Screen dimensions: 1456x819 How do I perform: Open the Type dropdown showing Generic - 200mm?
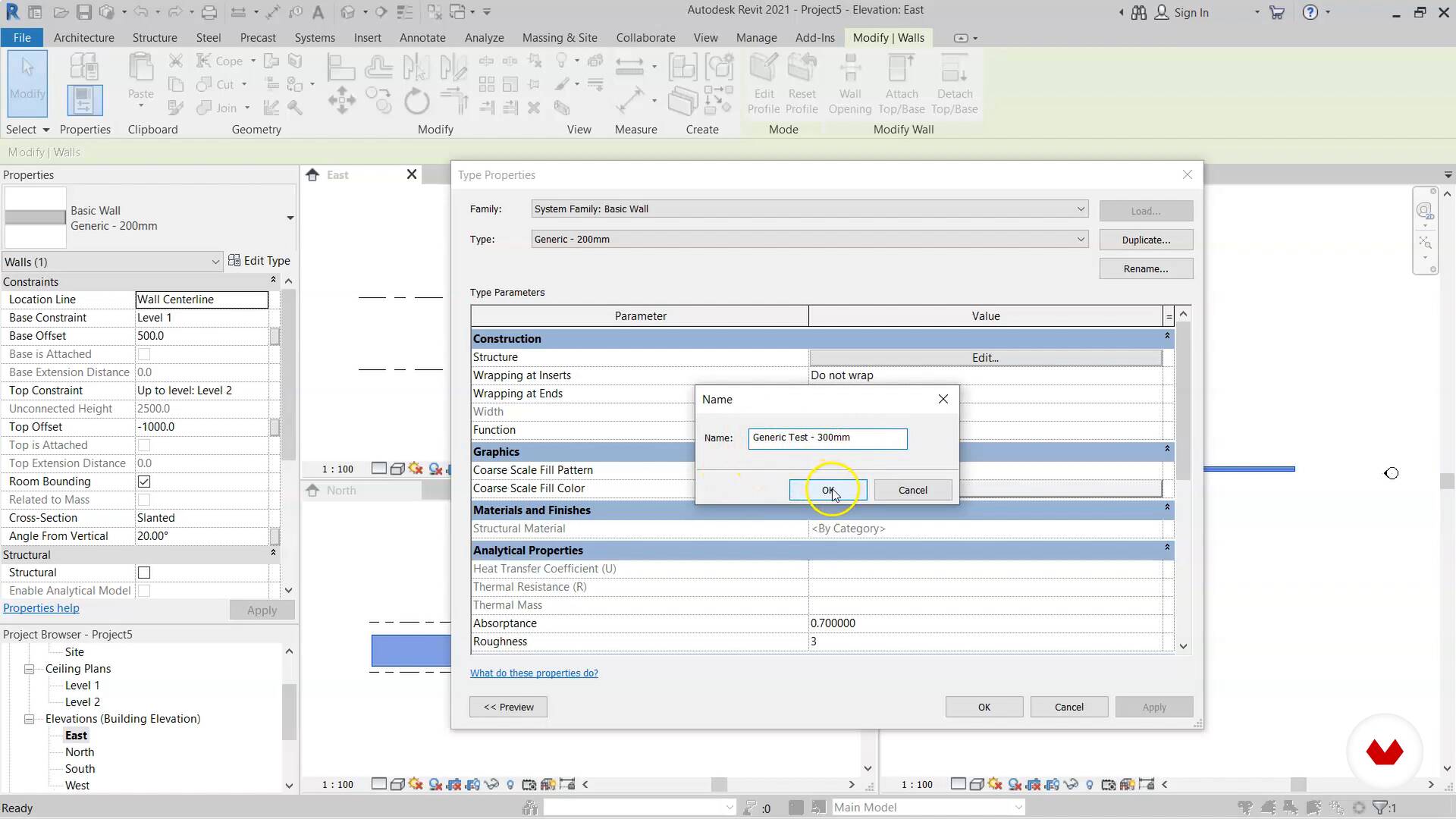(x=809, y=239)
